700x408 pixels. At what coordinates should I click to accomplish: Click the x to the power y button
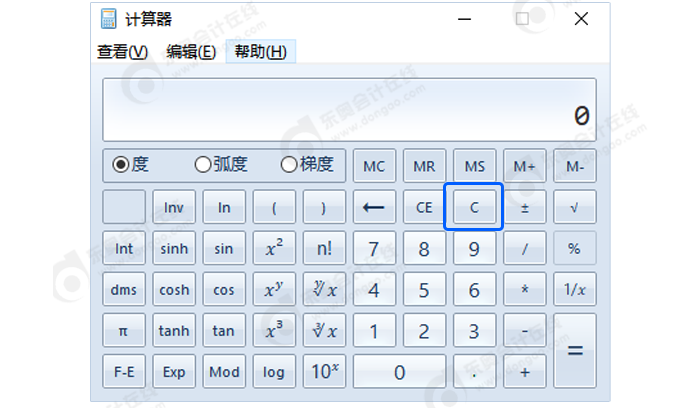pos(274,290)
